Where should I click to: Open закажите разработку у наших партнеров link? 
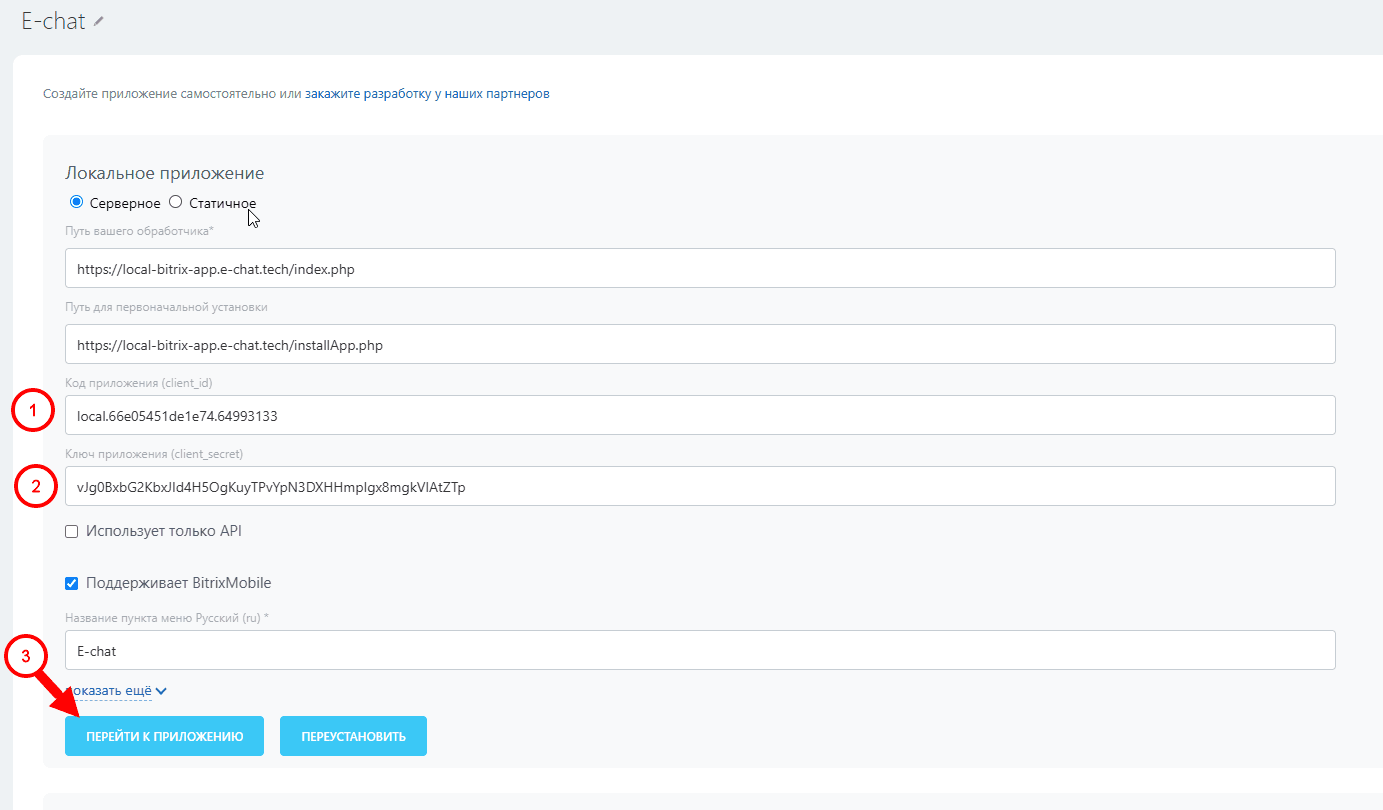(x=427, y=94)
